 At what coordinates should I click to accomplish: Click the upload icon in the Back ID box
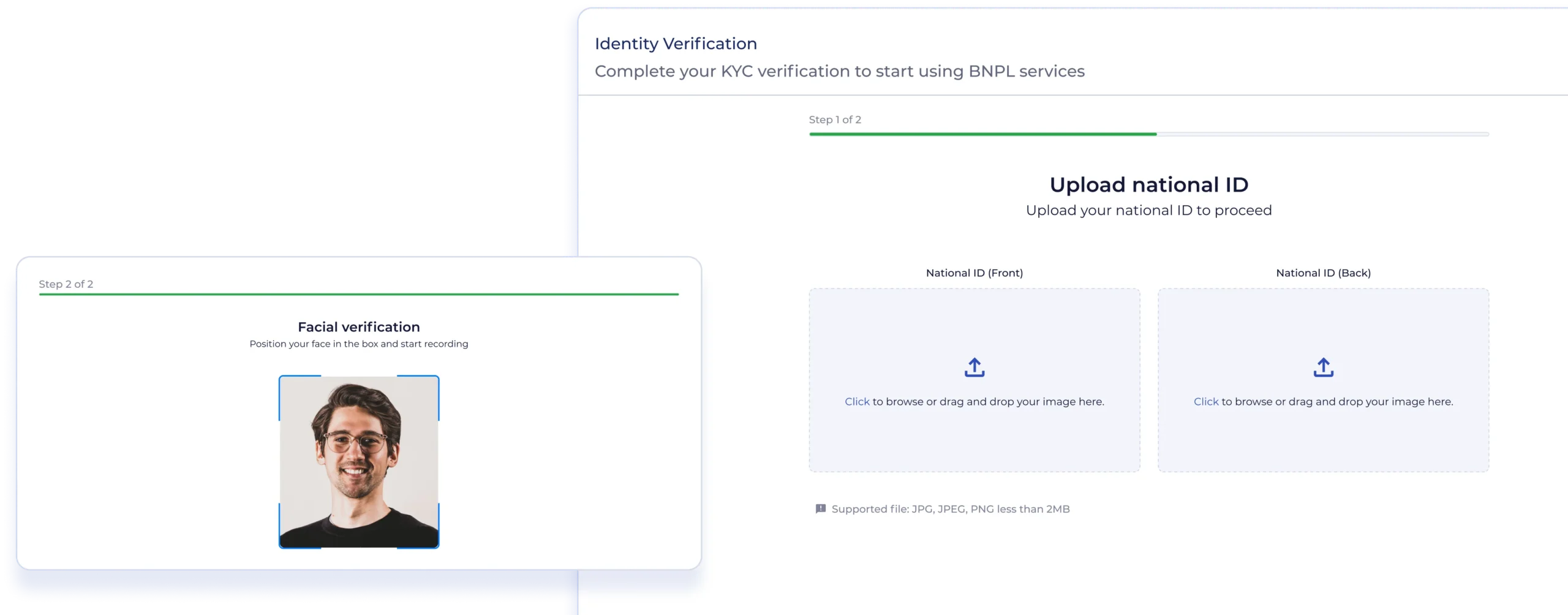1323,368
